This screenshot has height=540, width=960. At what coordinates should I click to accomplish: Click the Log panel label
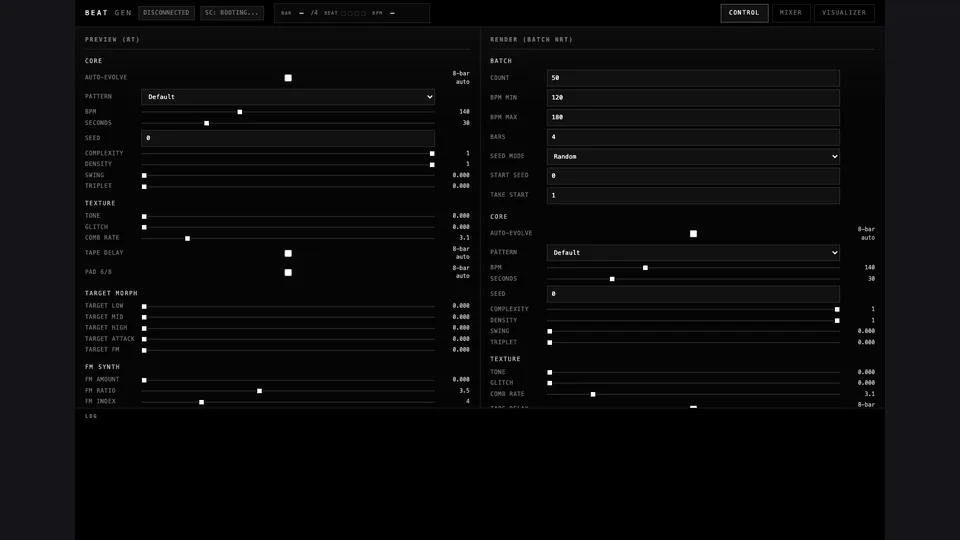(91, 416)
